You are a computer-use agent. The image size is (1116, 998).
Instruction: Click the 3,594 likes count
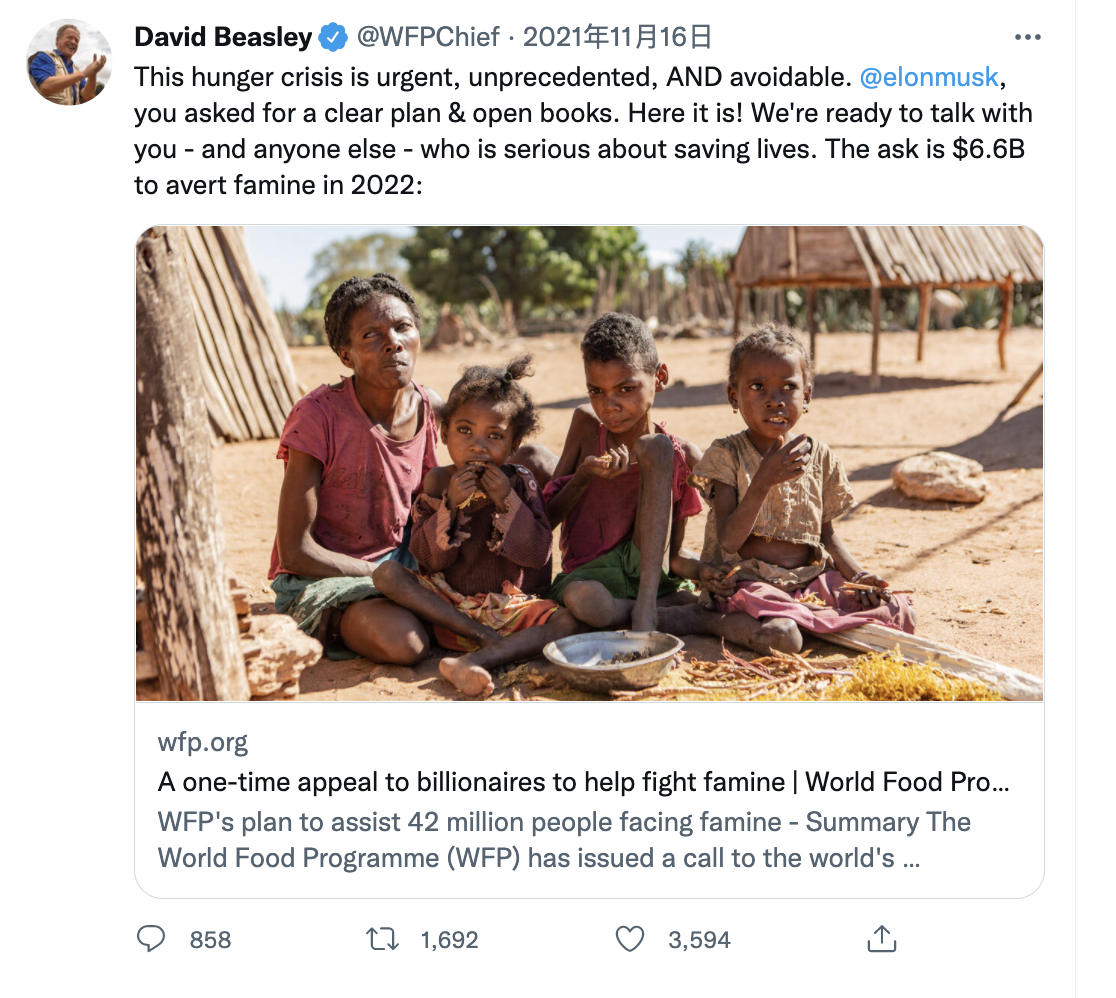coord(700,940)
